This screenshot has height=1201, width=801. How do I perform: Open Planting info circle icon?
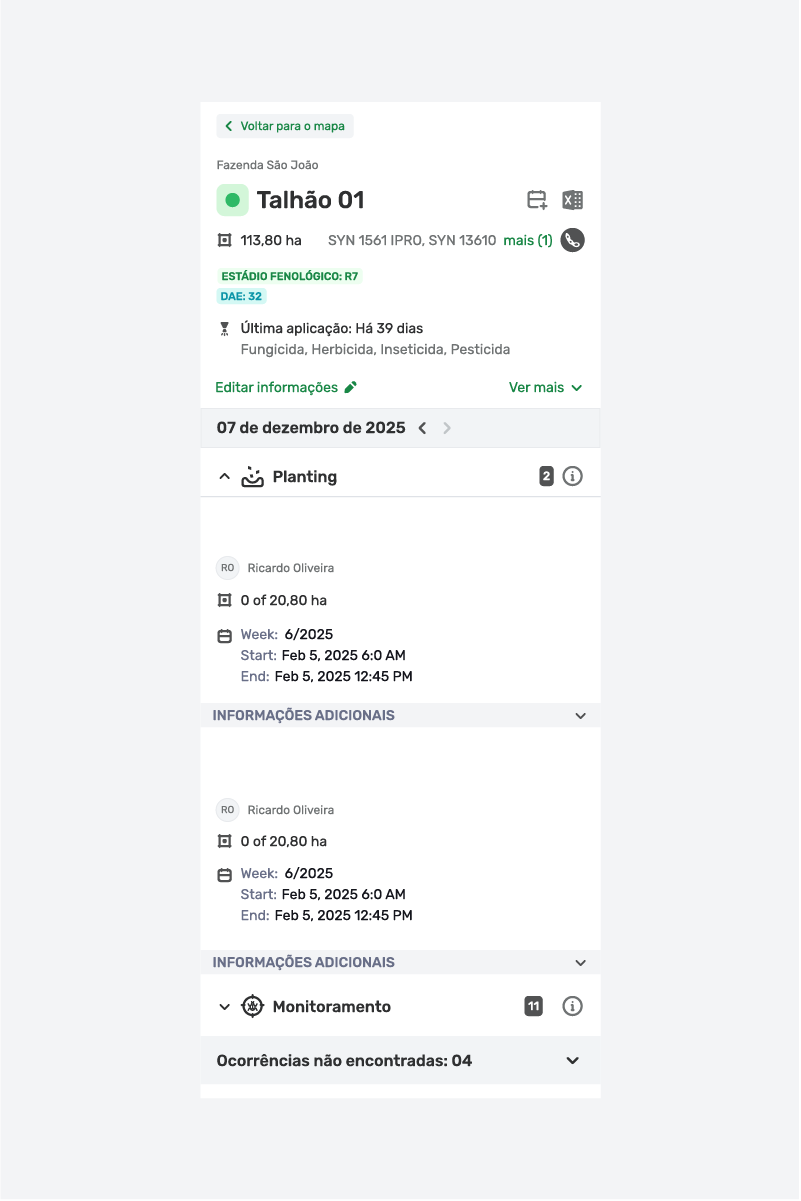click(572, 477)
